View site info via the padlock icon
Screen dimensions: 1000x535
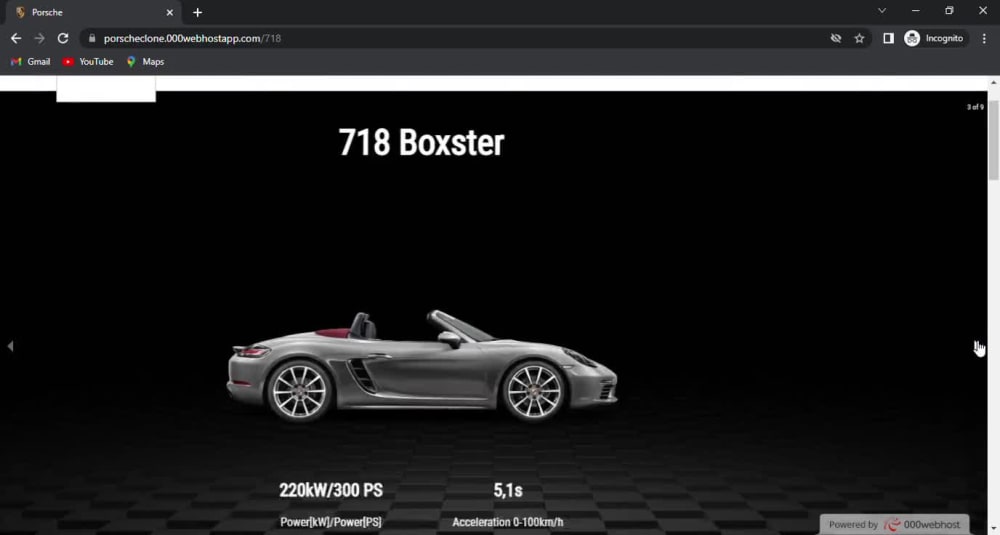point(92,38)
